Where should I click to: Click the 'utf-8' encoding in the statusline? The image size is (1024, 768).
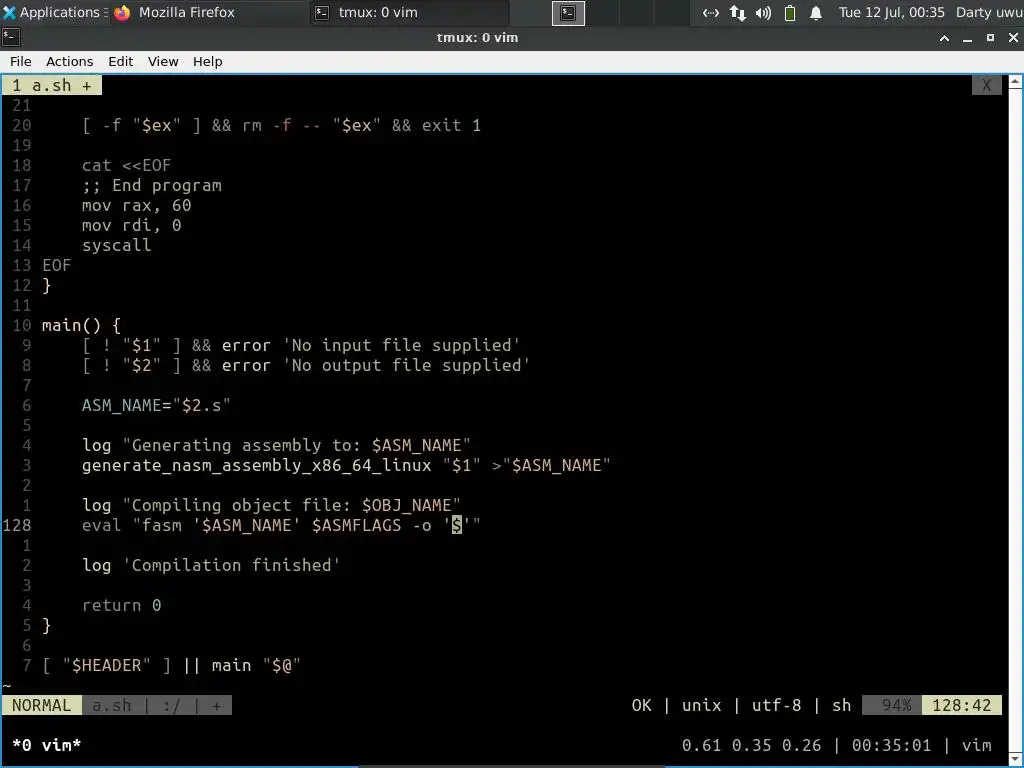click(x=776, y=705)
